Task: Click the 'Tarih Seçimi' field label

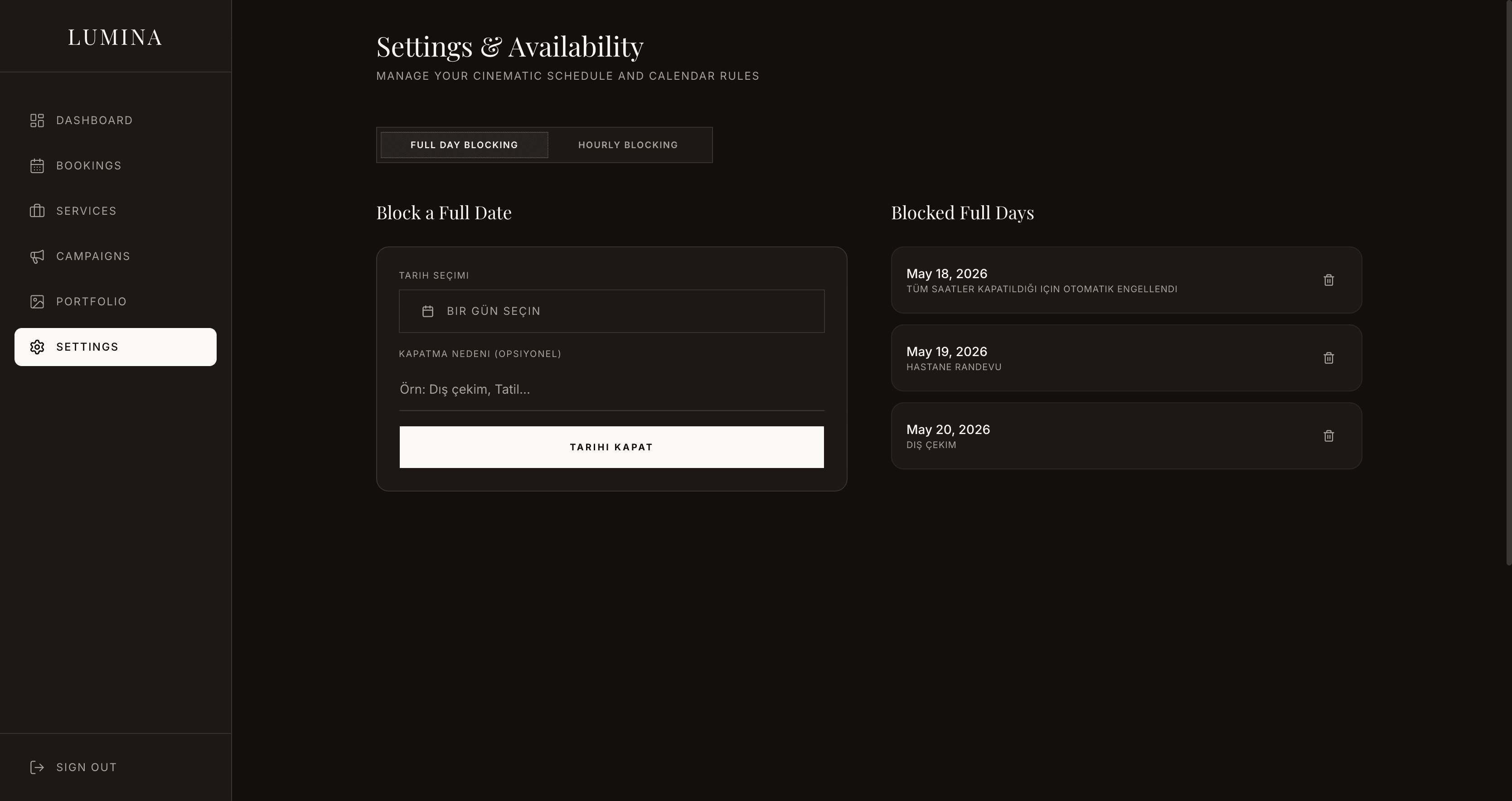Action: coord(434,275)
